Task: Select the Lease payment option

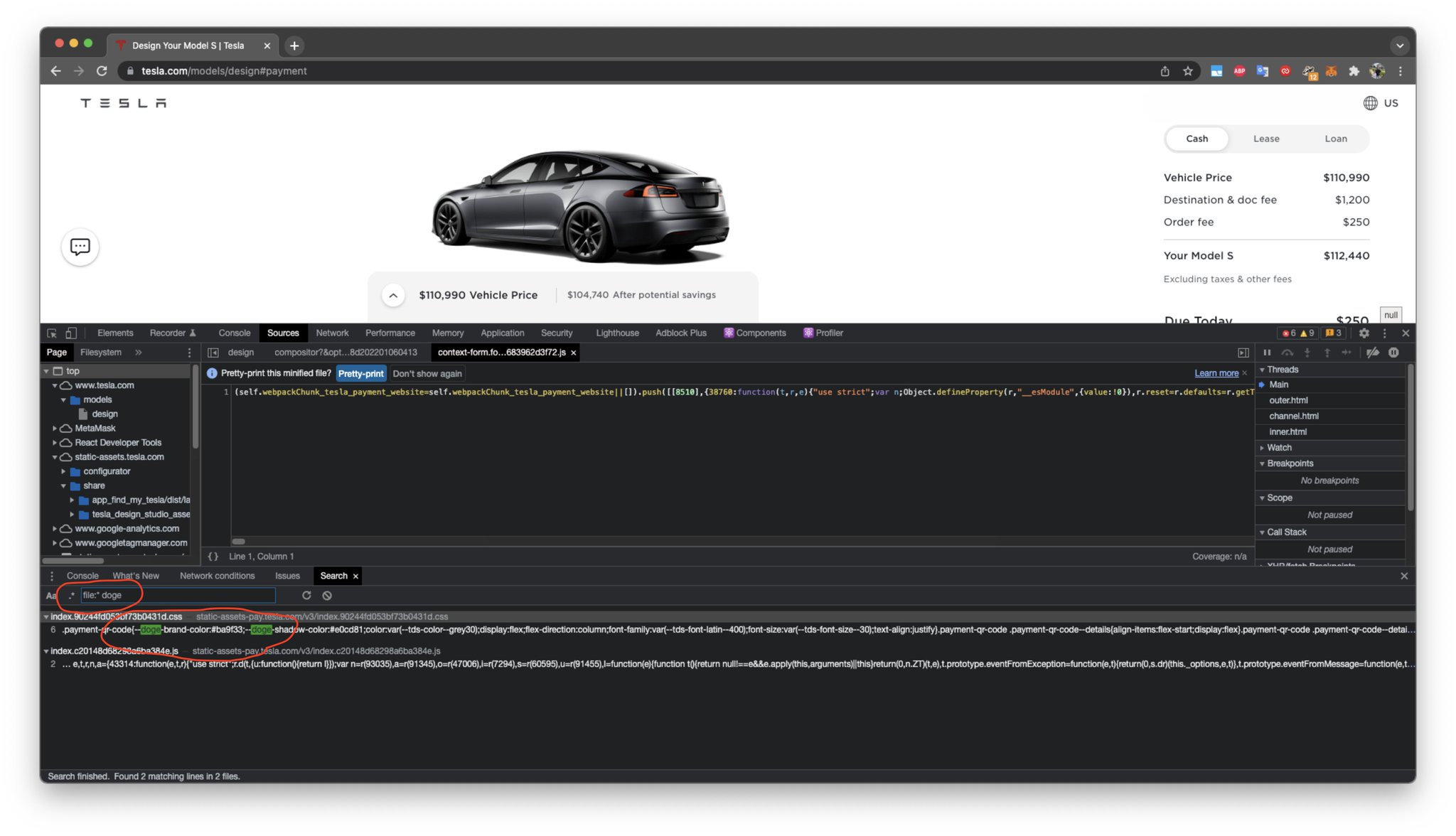Action: 1265,139
